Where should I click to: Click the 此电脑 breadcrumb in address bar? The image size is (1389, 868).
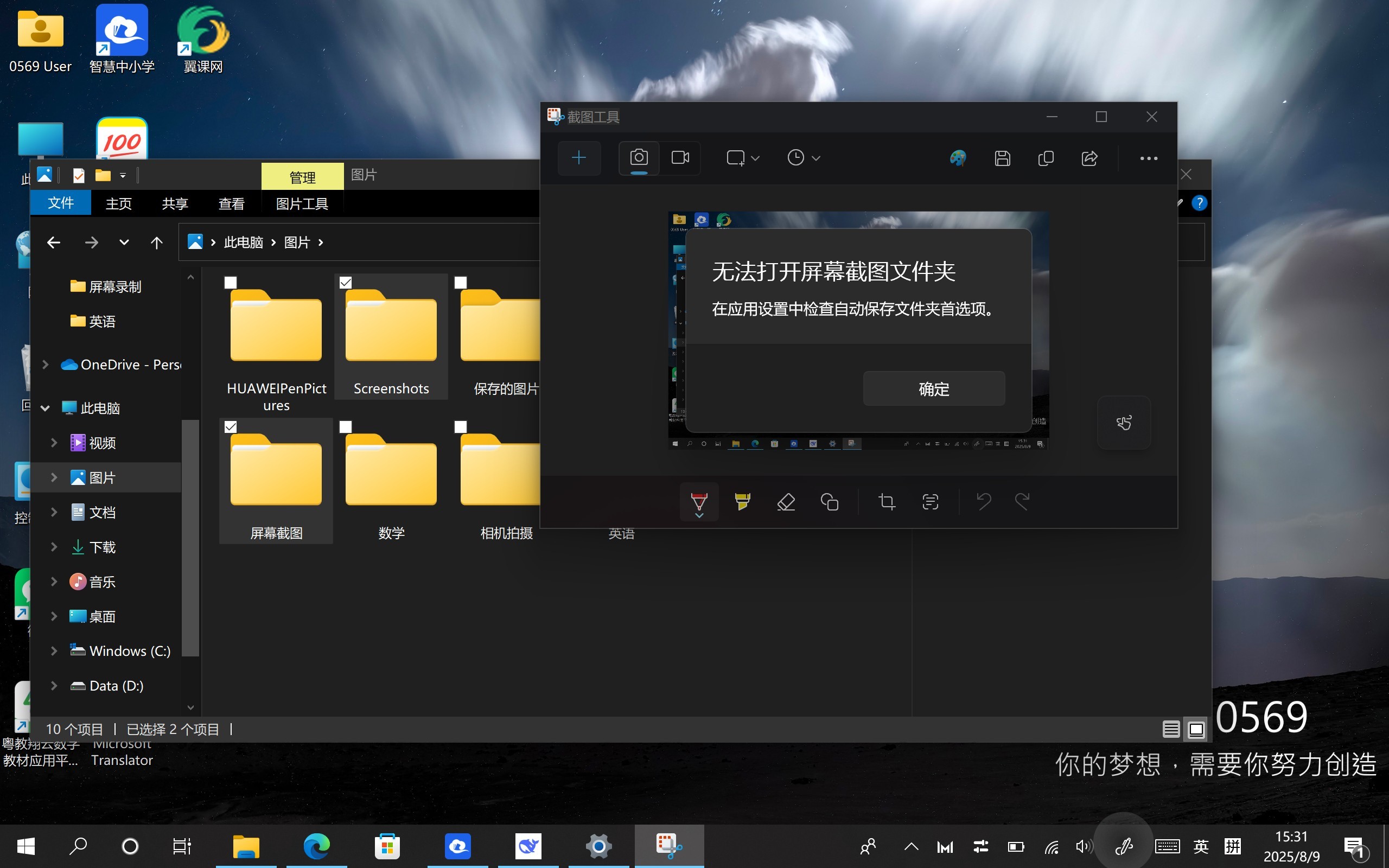click(x=244, y=242)
